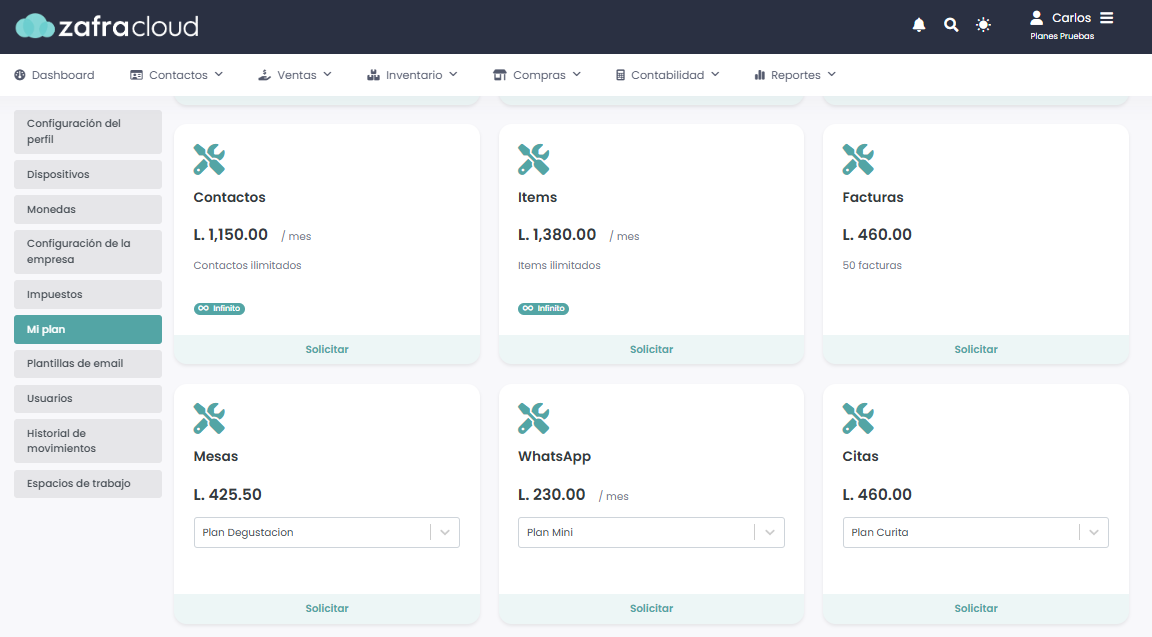The width and height of the screenshot is (1152, 637).
Task: Expand the Contactos menu chevron
Action: (219, 74)
